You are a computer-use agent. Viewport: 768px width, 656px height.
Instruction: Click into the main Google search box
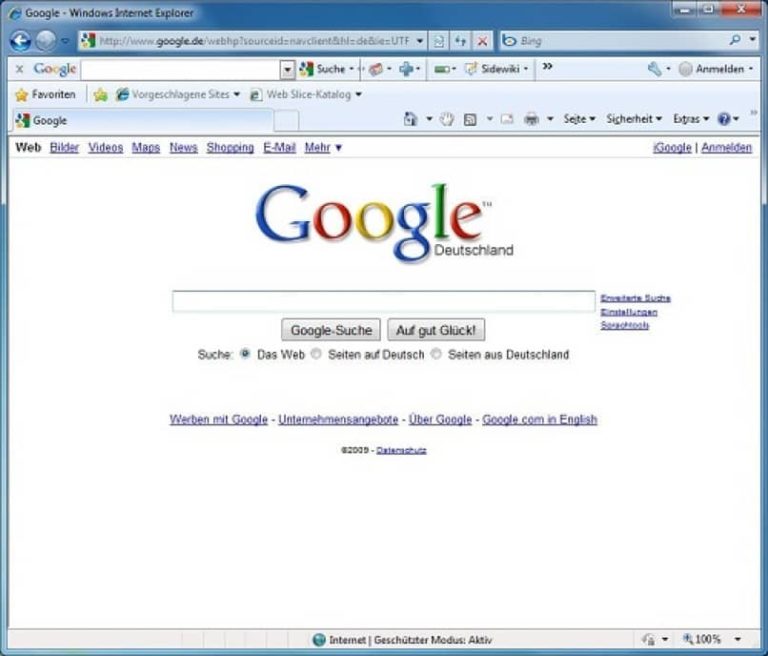[x=384, y=301]
